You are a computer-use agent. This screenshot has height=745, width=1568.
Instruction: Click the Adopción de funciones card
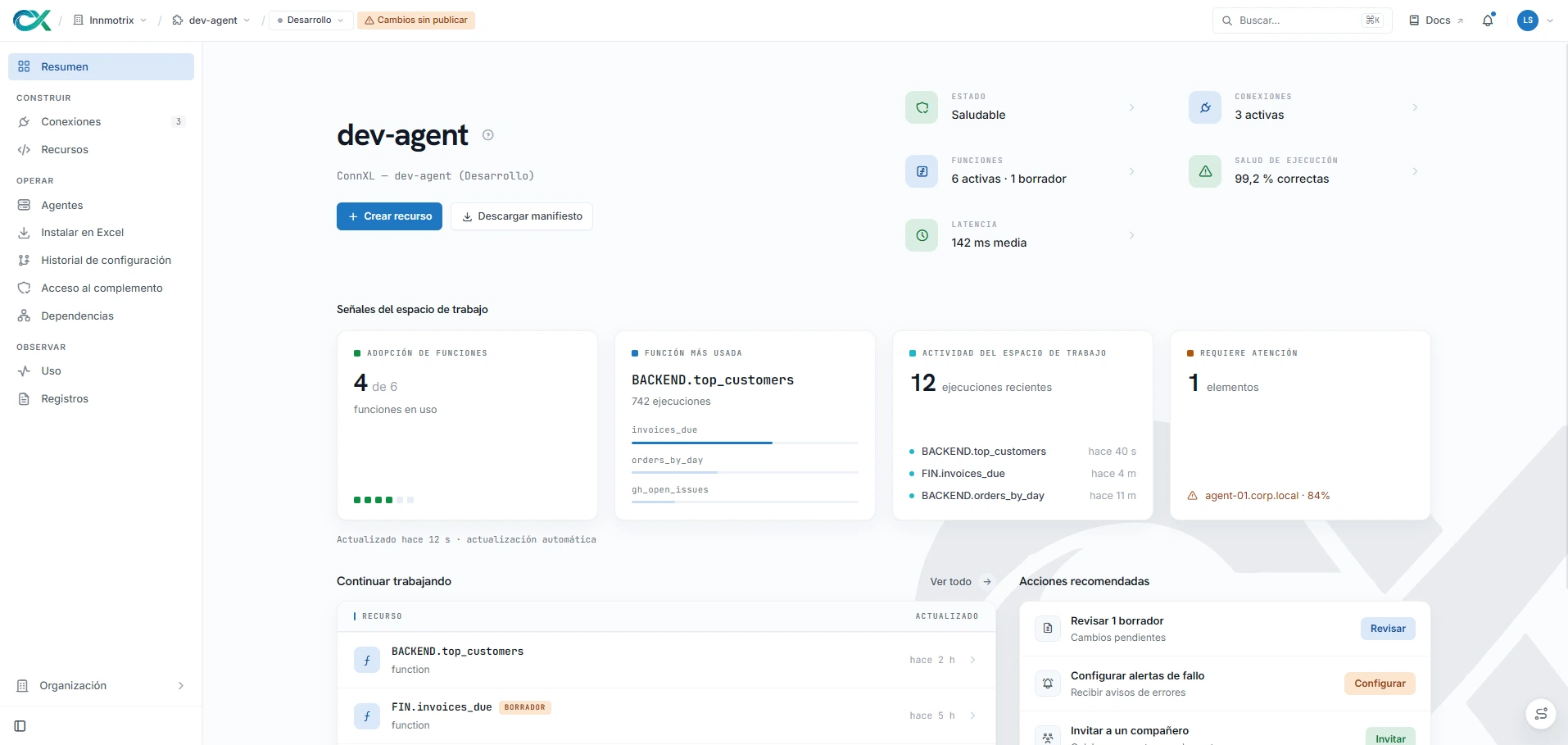click(x=467, y=425)
